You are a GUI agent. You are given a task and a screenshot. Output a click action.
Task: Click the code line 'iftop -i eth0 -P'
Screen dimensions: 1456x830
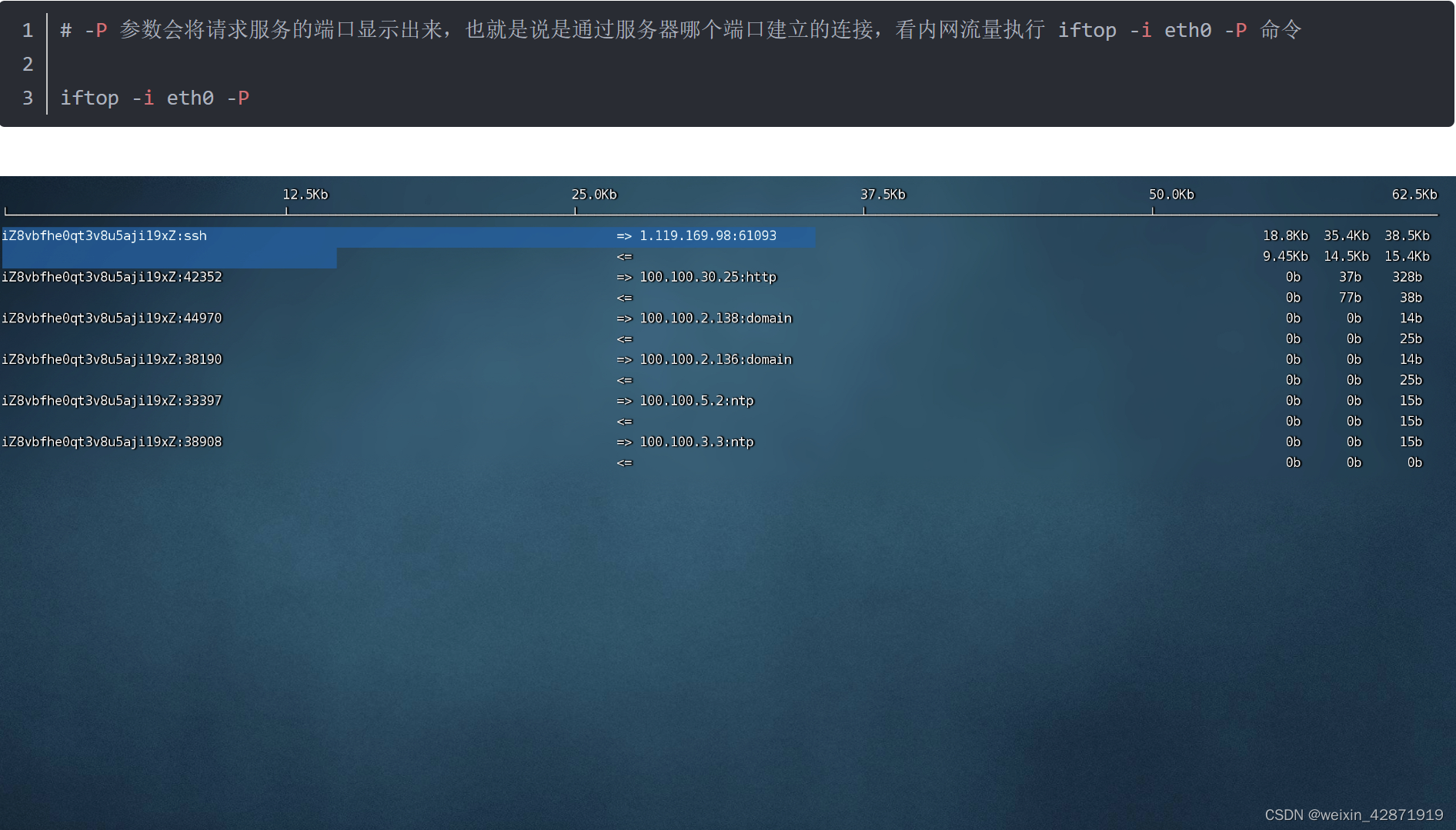pyautogui.click(x=155, y=98)
